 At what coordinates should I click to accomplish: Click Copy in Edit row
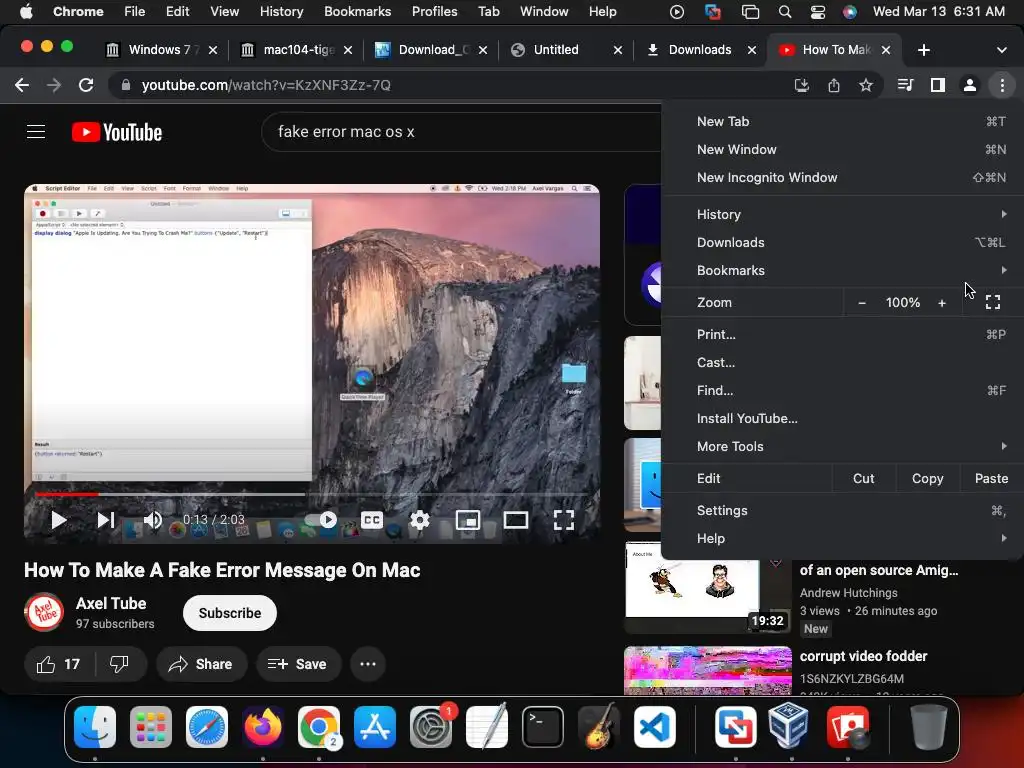coord(927,479)
